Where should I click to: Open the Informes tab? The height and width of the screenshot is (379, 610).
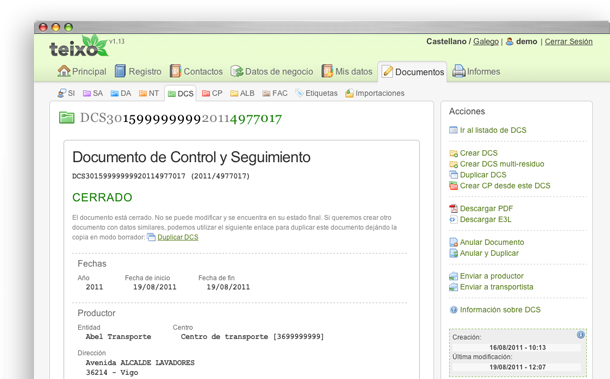pyautogui.click(x=476, y=72)
